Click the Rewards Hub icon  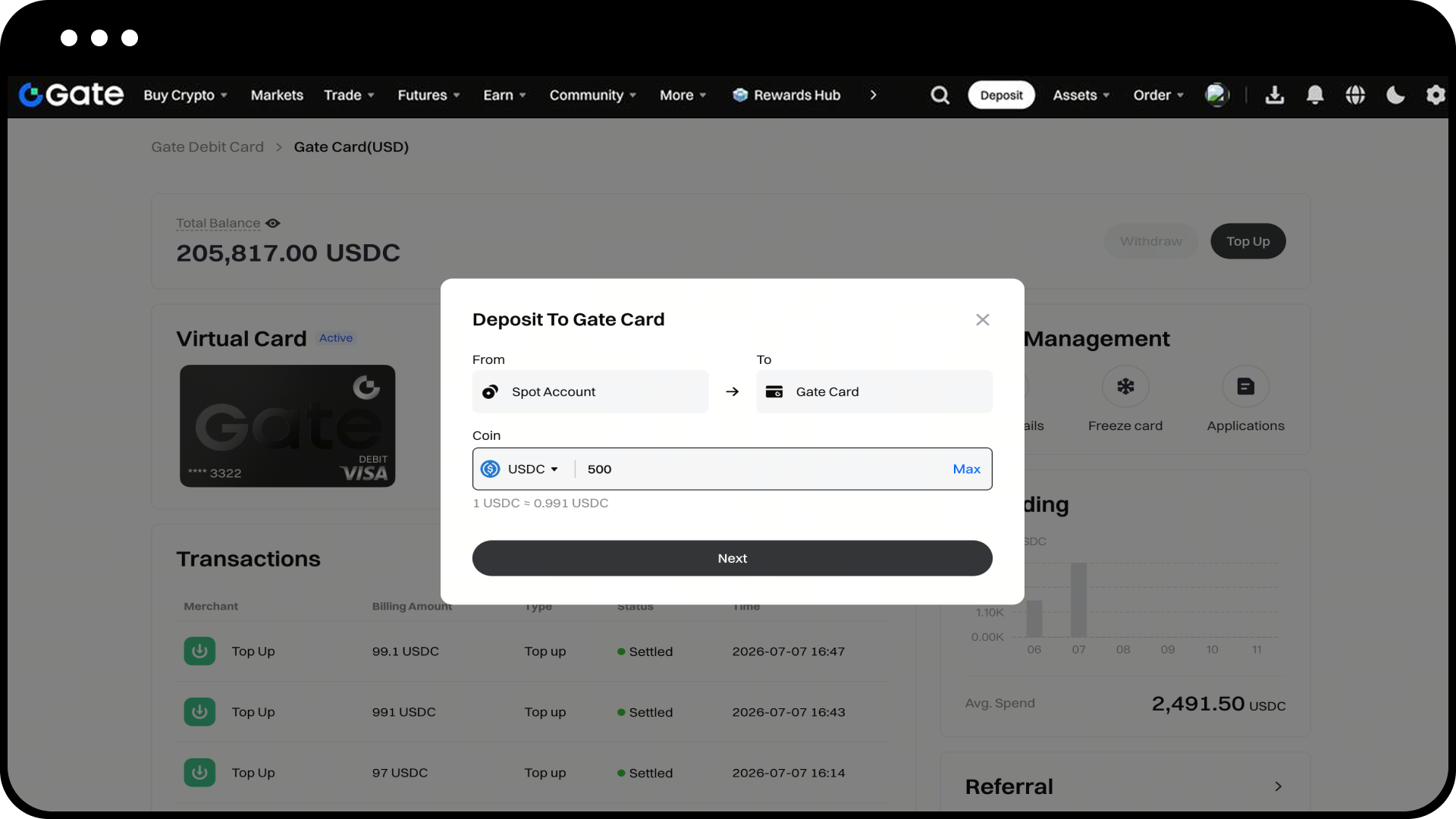pyautogui.click(x=740, y=95)
